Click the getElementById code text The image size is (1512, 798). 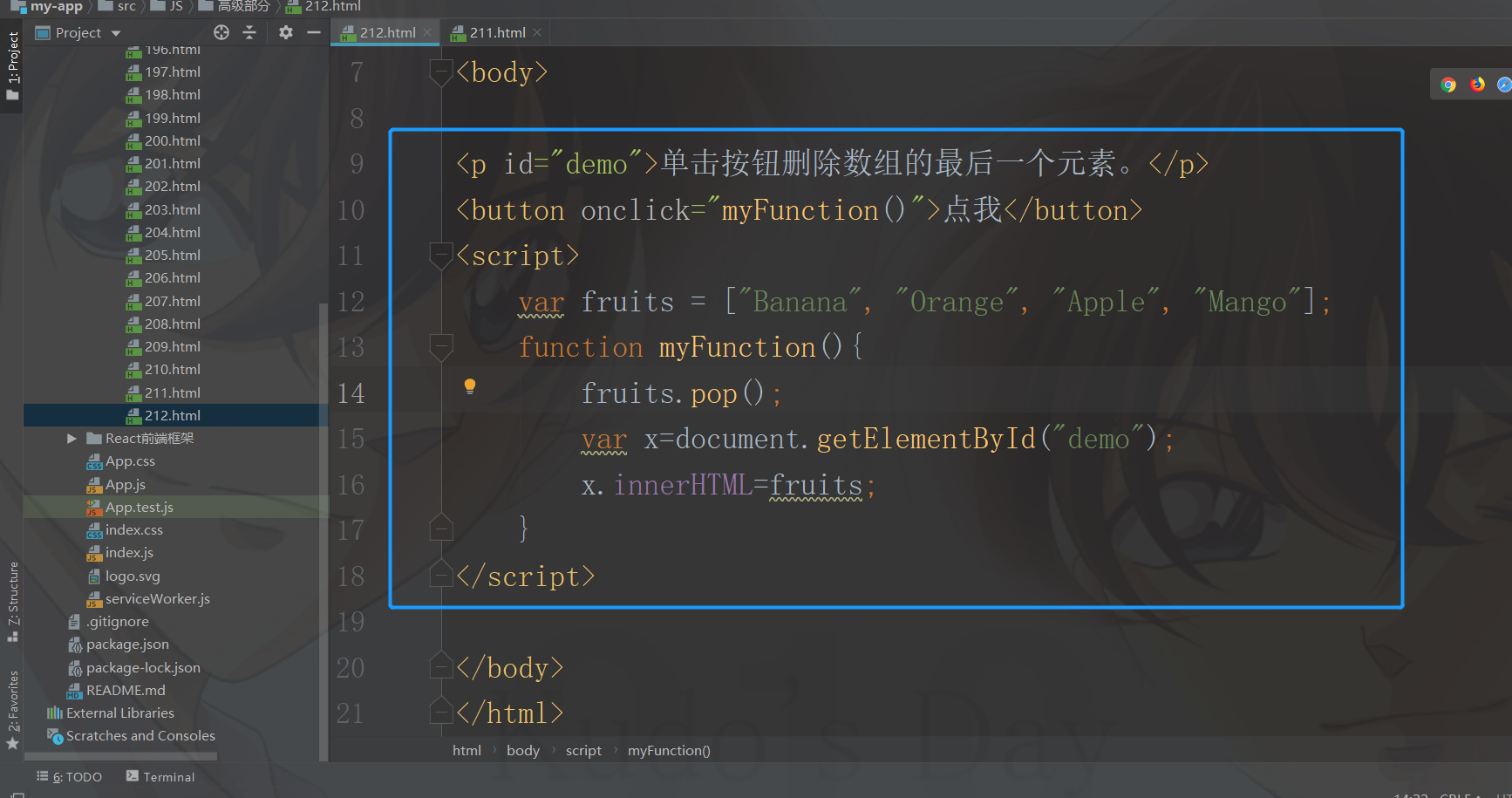click(x=926, y=439)
